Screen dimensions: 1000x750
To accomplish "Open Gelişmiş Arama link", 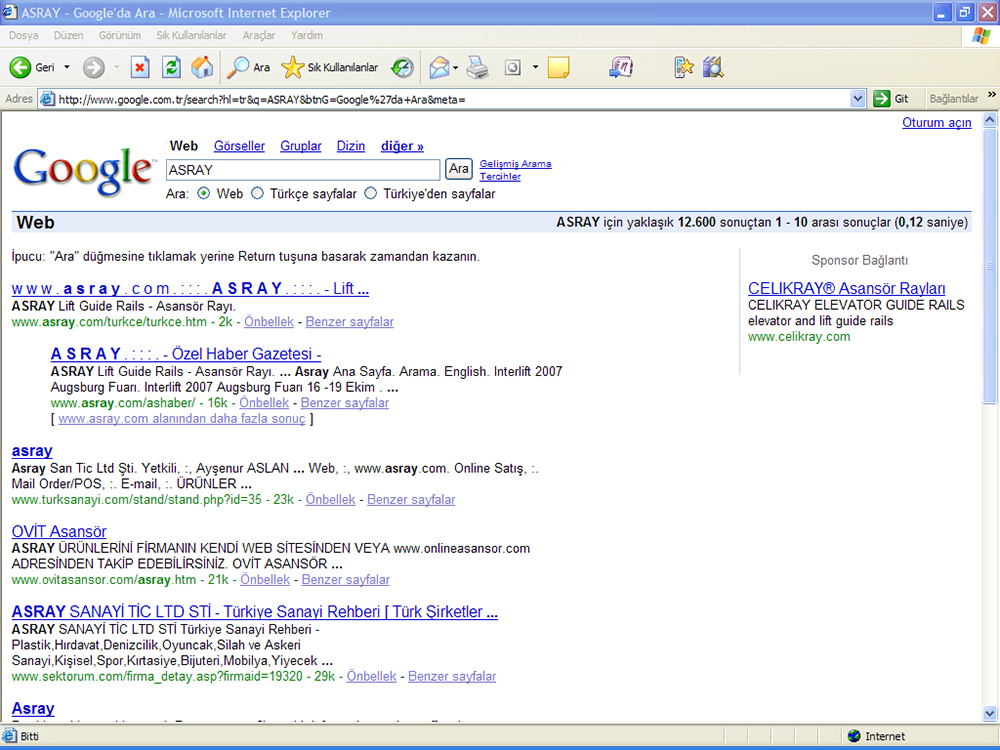I will tap(515, 164).
